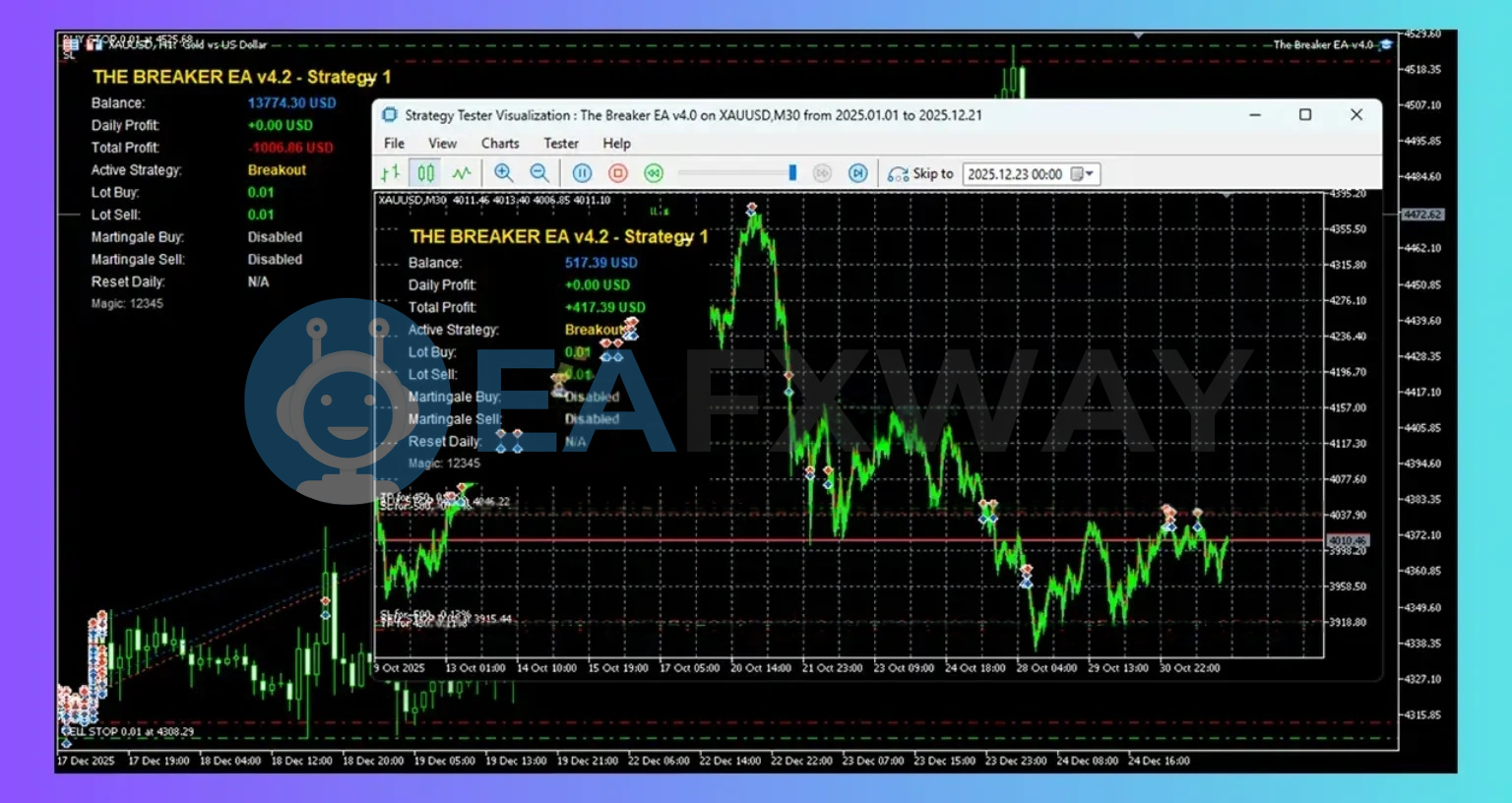Expand the Tester menu
Image resolution: width=1512 pixels, height=803 pixels.
coord(561,144)
